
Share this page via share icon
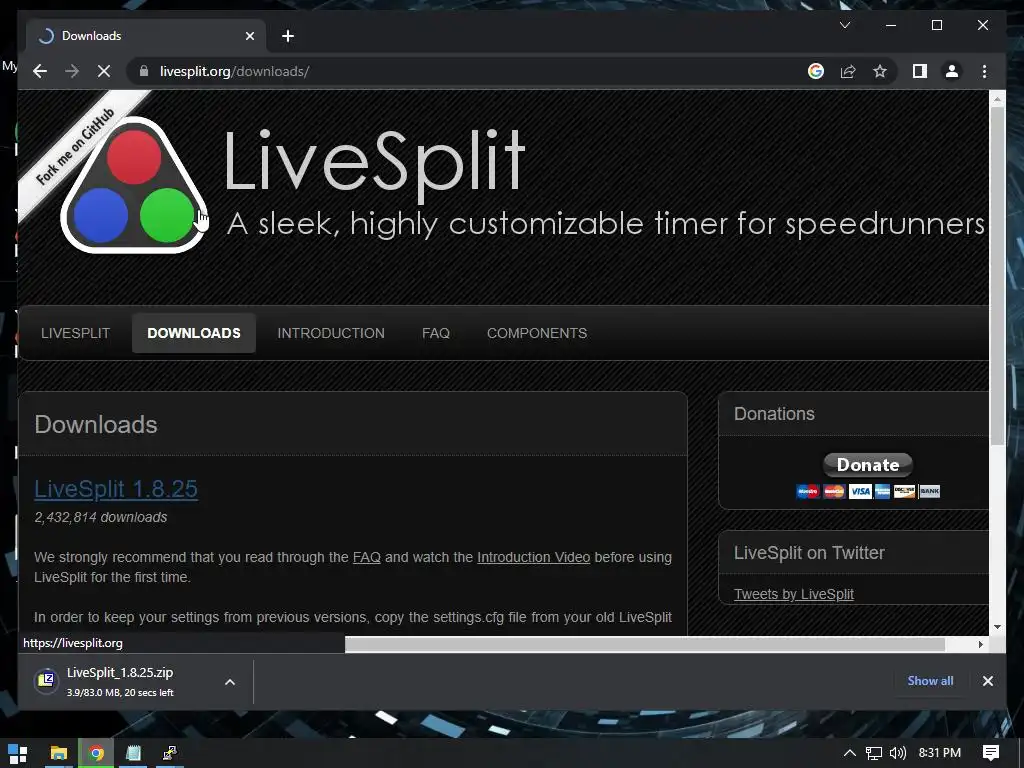(x=848, y=71)
